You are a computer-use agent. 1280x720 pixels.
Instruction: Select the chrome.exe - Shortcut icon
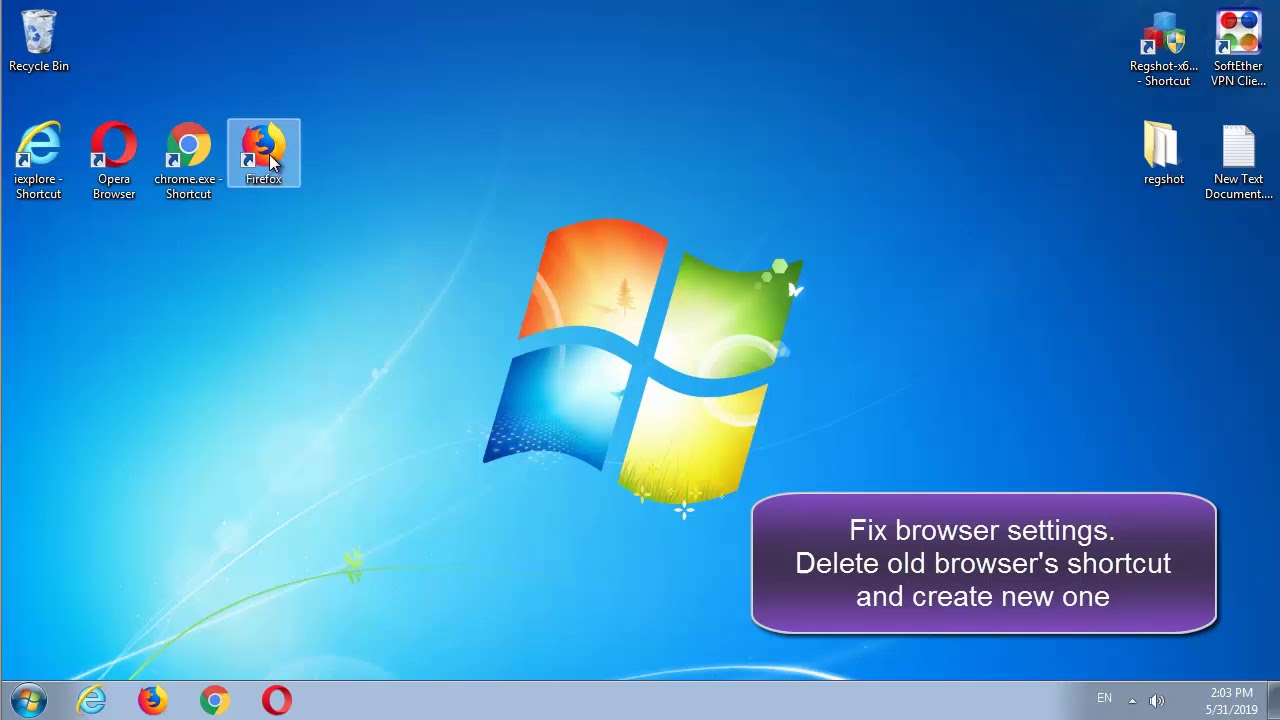click(x=189, y=161)
